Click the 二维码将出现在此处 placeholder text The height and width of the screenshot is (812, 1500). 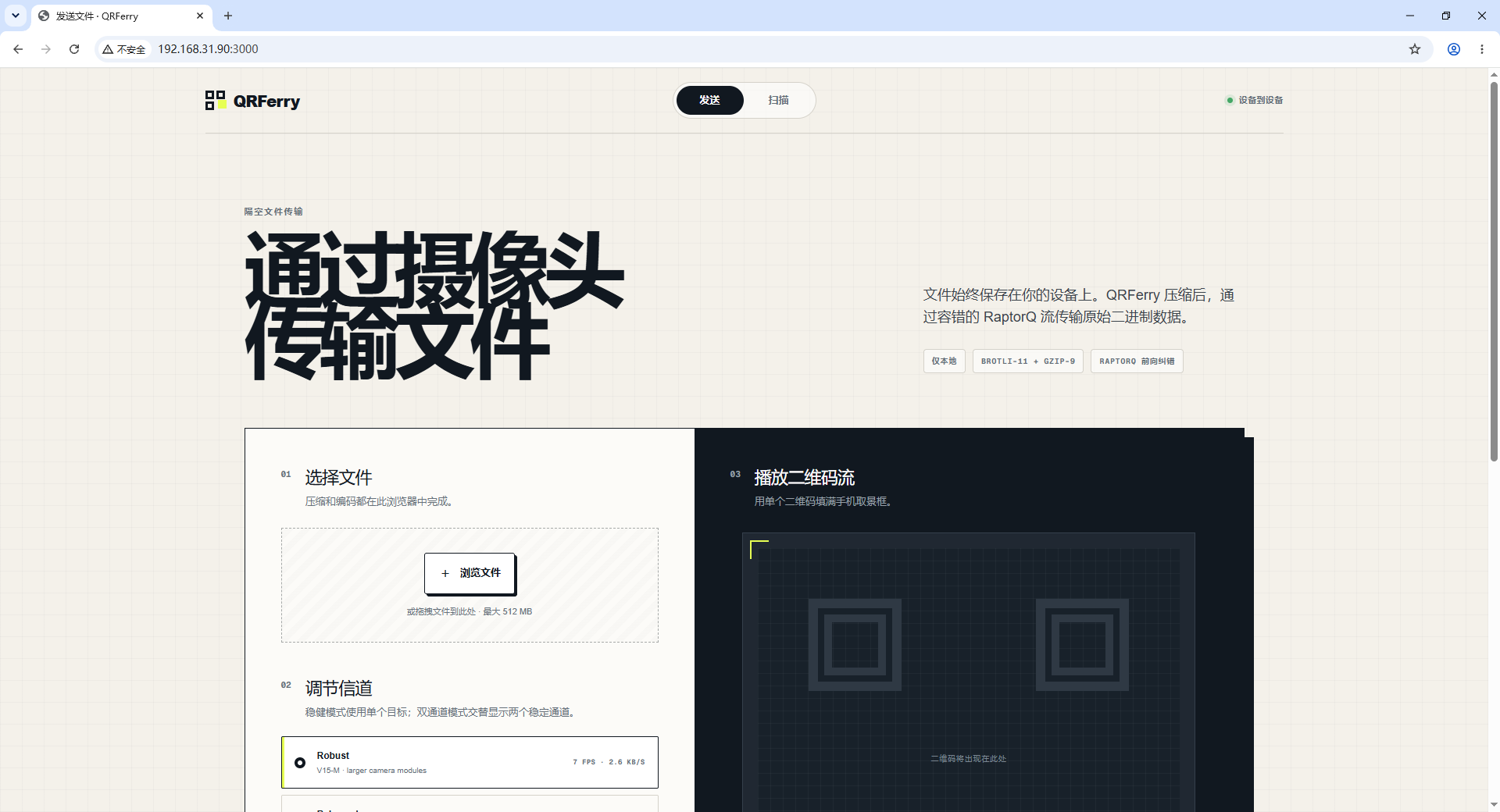point(969,759)
